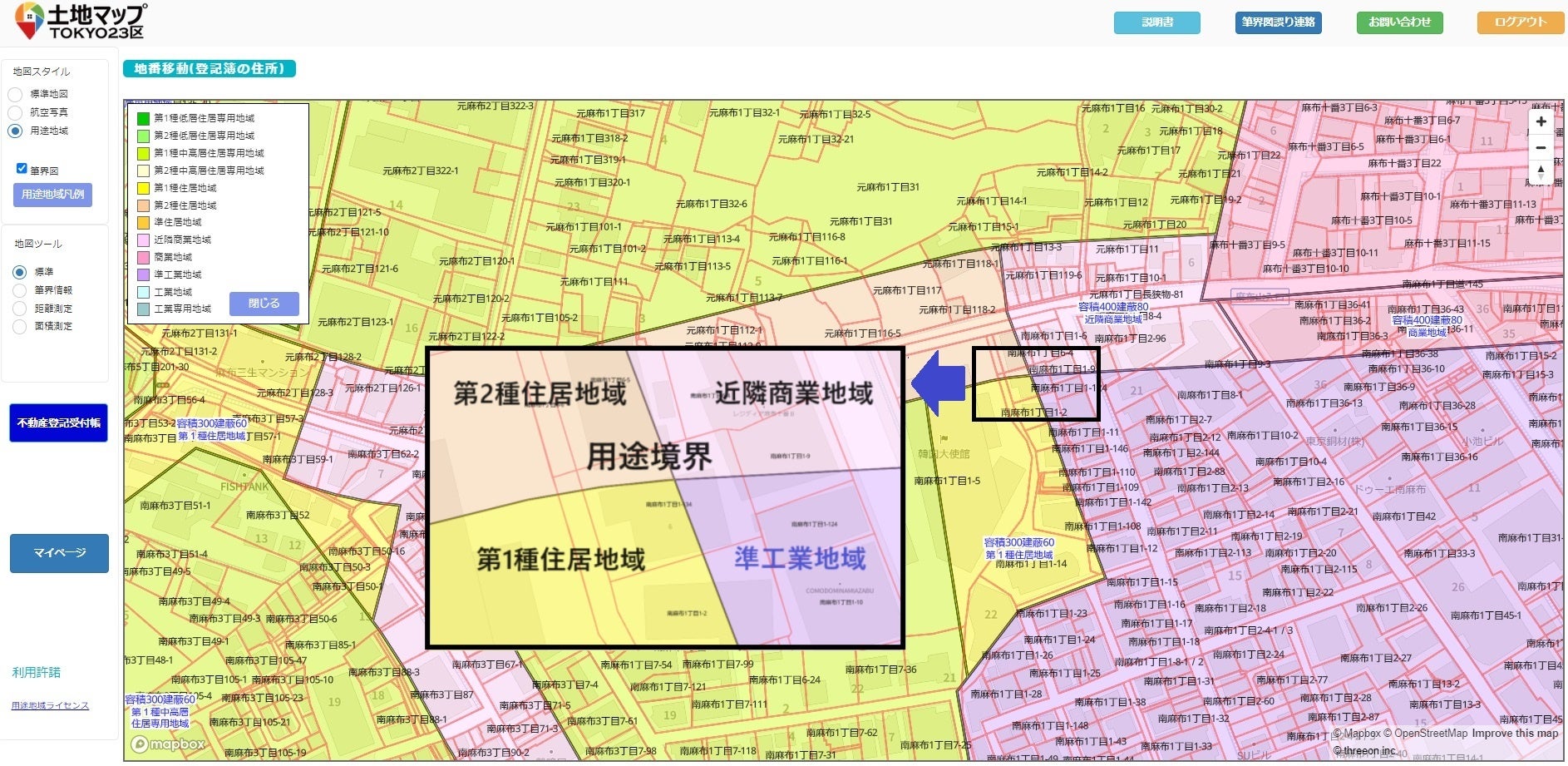Click the 元麻布1丁目32-6 parcel label
Screen dimensions: 1568x766
pyautogui.click(x=712, y=204)
